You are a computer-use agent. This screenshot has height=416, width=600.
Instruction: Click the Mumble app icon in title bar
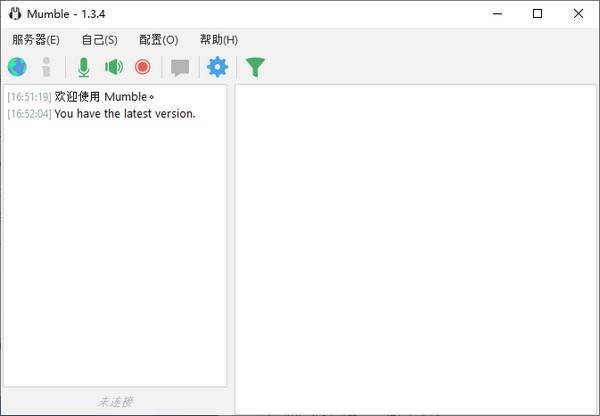tap(14, 13)
